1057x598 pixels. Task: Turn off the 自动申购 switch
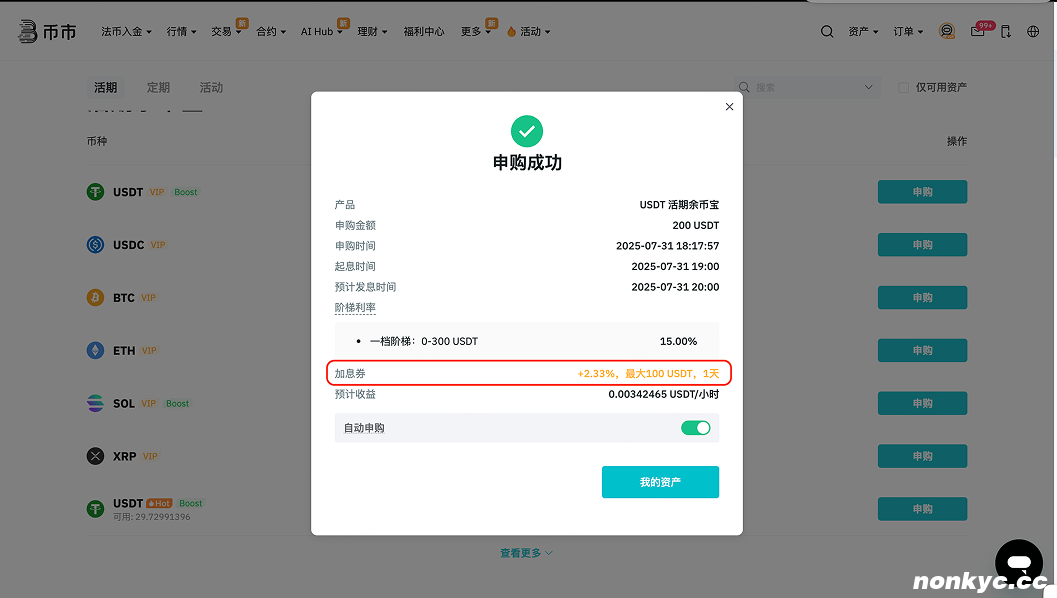tap(695, 428)
